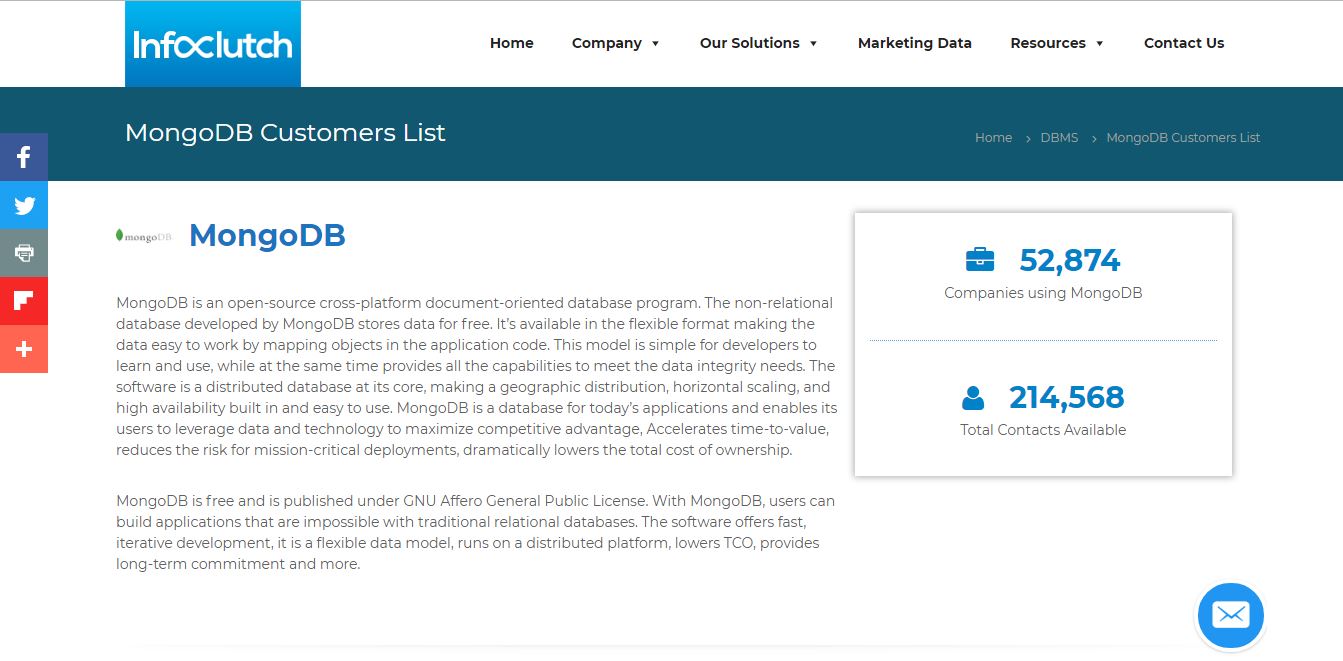Viewport: 1343px width, 661px height.
Task: Open more sharing options plus icon
Action: point(24,349)
